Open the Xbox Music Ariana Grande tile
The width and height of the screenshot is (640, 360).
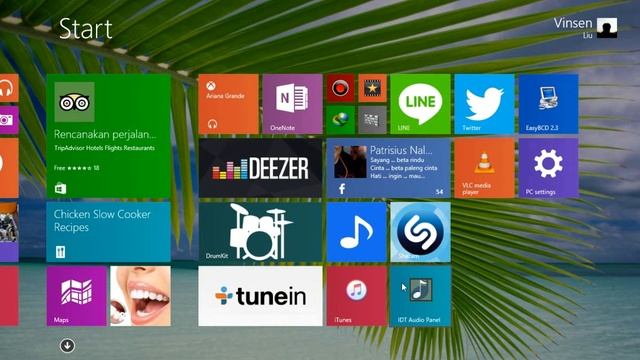pyautogui.click(x=229, y=104)
